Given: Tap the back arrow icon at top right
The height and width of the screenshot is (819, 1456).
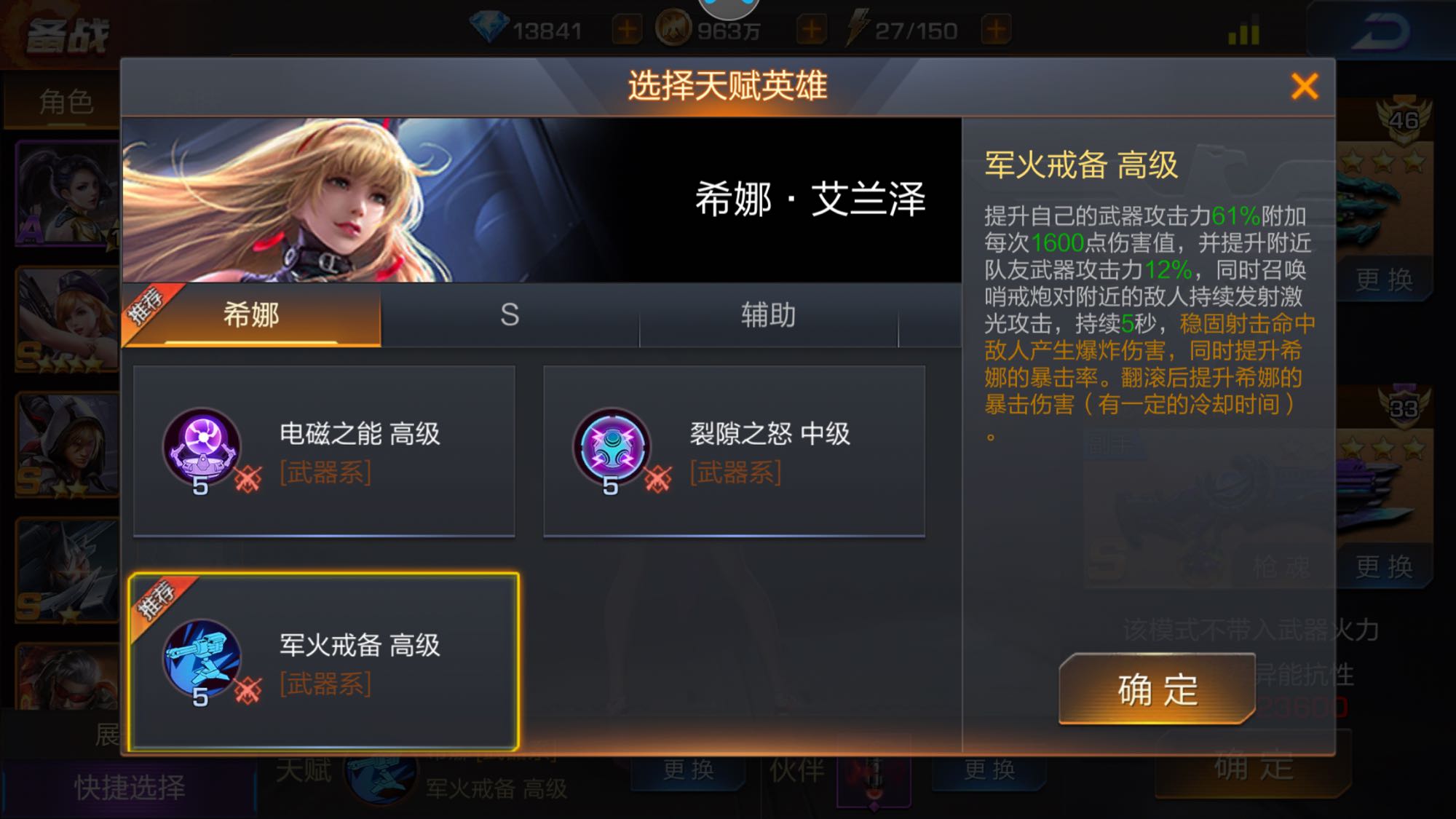Looking at the screenshot, I should 1382,32.
